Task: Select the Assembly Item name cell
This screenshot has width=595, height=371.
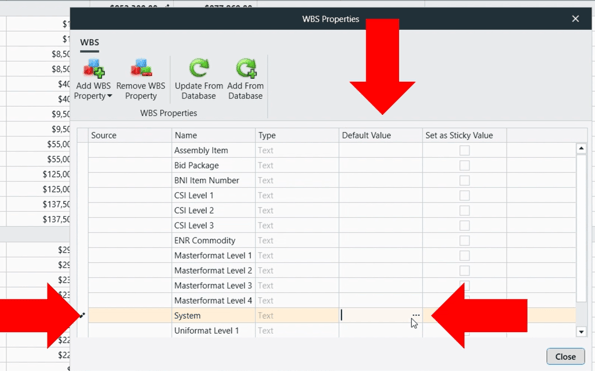Action: coord(214,151)
